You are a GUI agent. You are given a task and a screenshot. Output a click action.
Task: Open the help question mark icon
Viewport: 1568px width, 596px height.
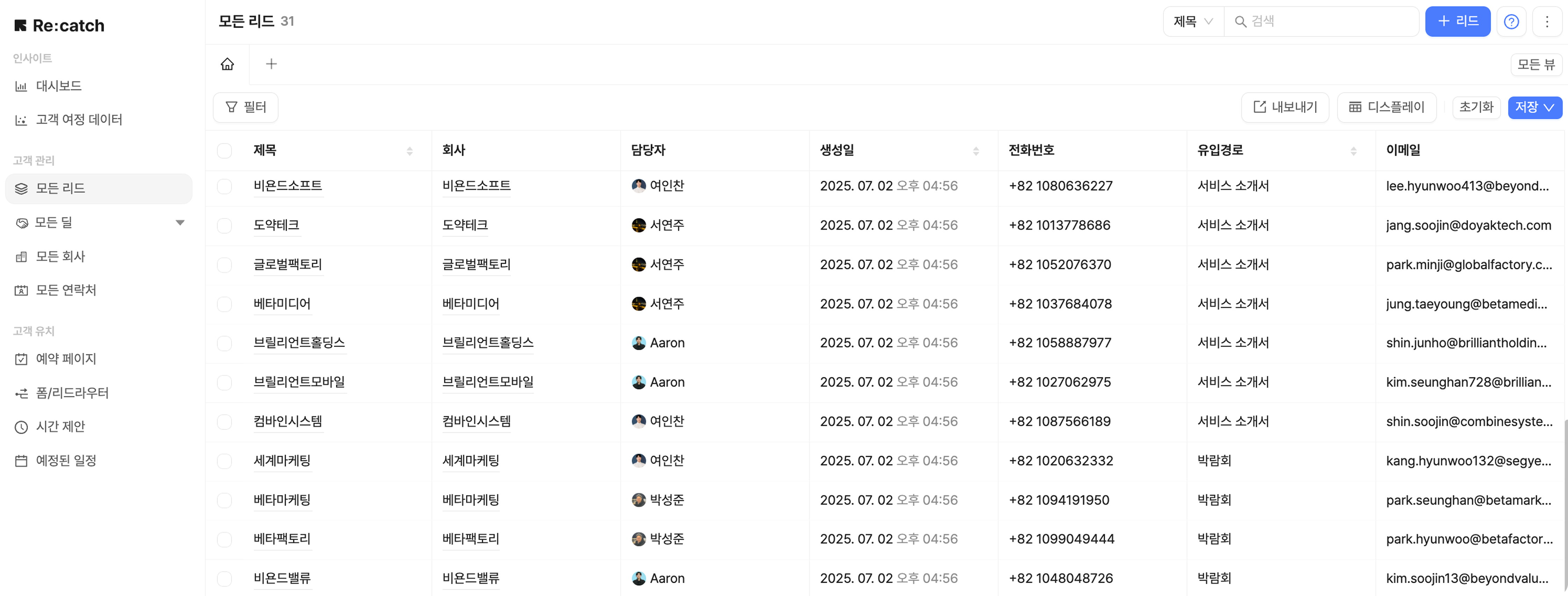[1511, 22]
